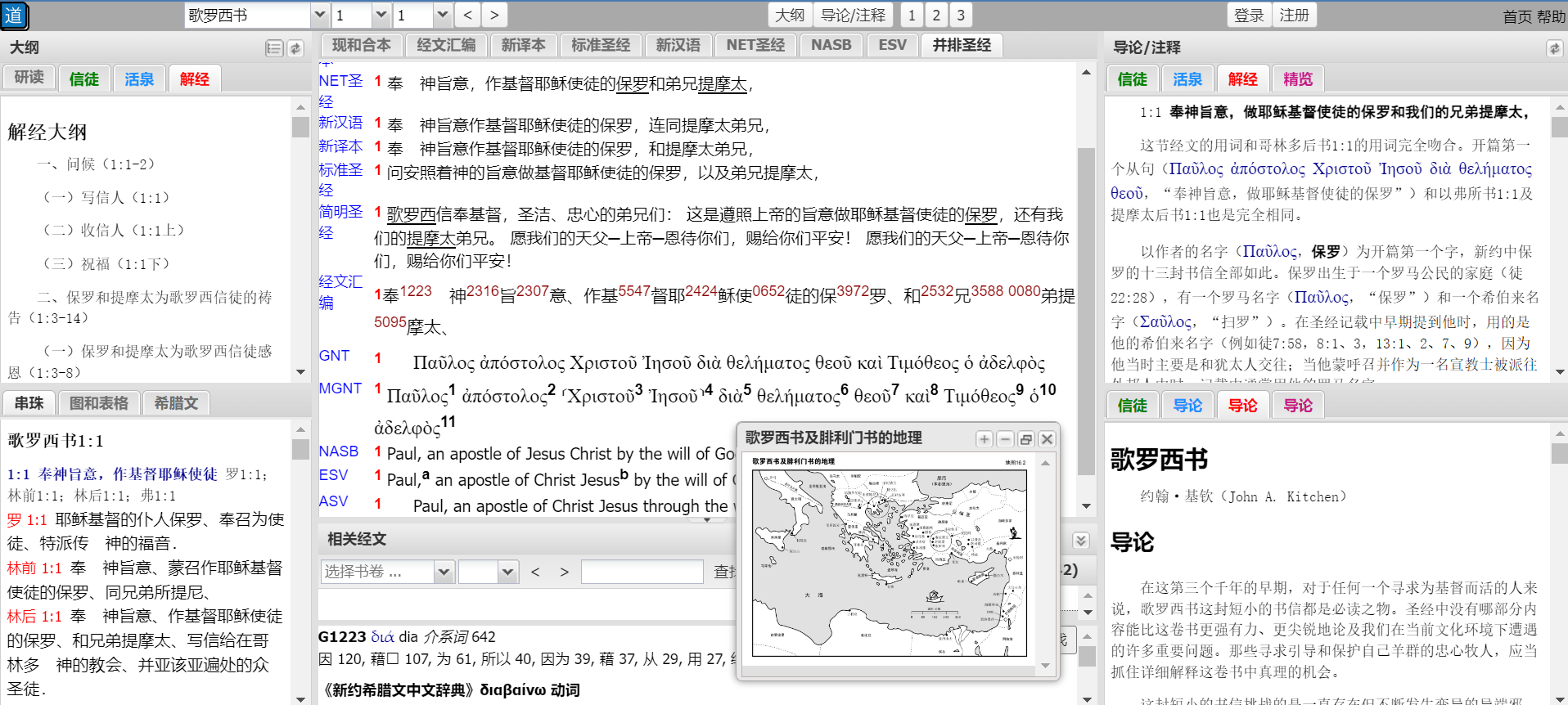Zoom out the map popup with minus icon

[1006, 439]
